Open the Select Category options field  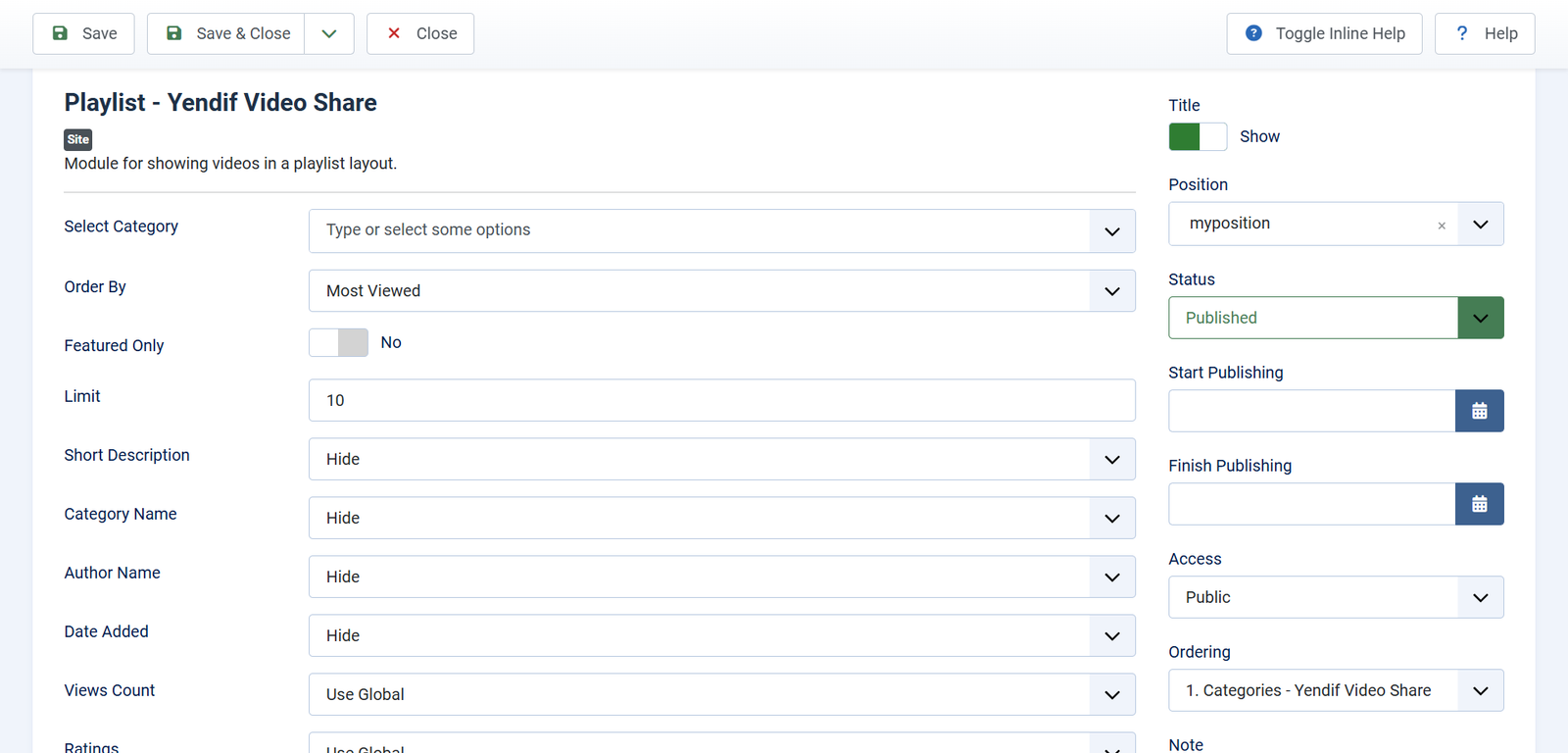click(x=722, y=230)
